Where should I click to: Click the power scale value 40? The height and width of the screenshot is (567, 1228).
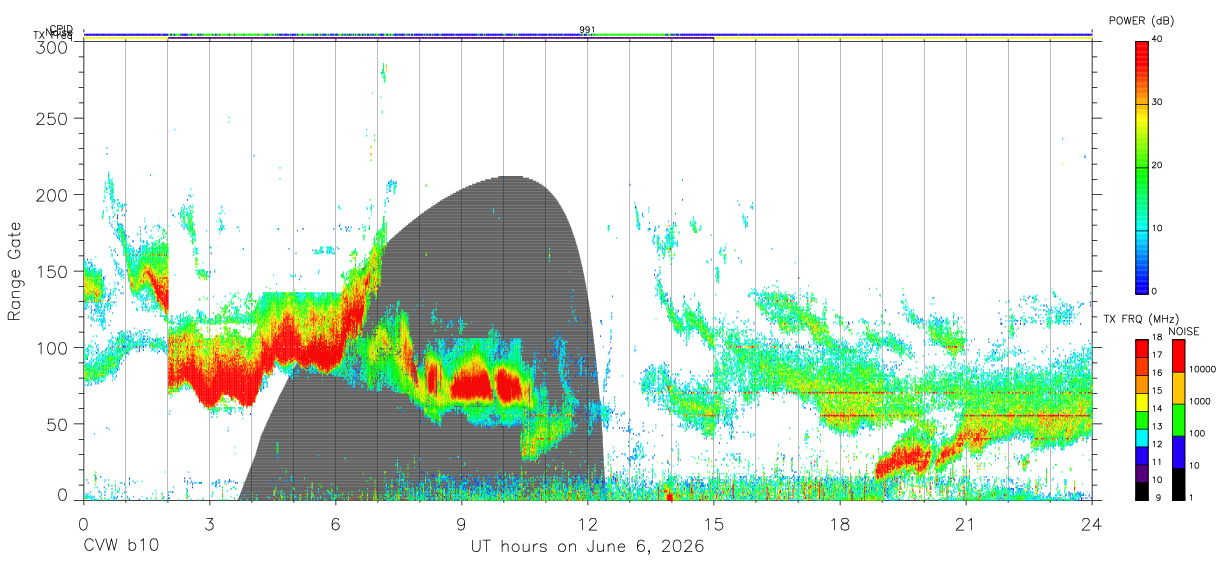[x=1158, y=39]
